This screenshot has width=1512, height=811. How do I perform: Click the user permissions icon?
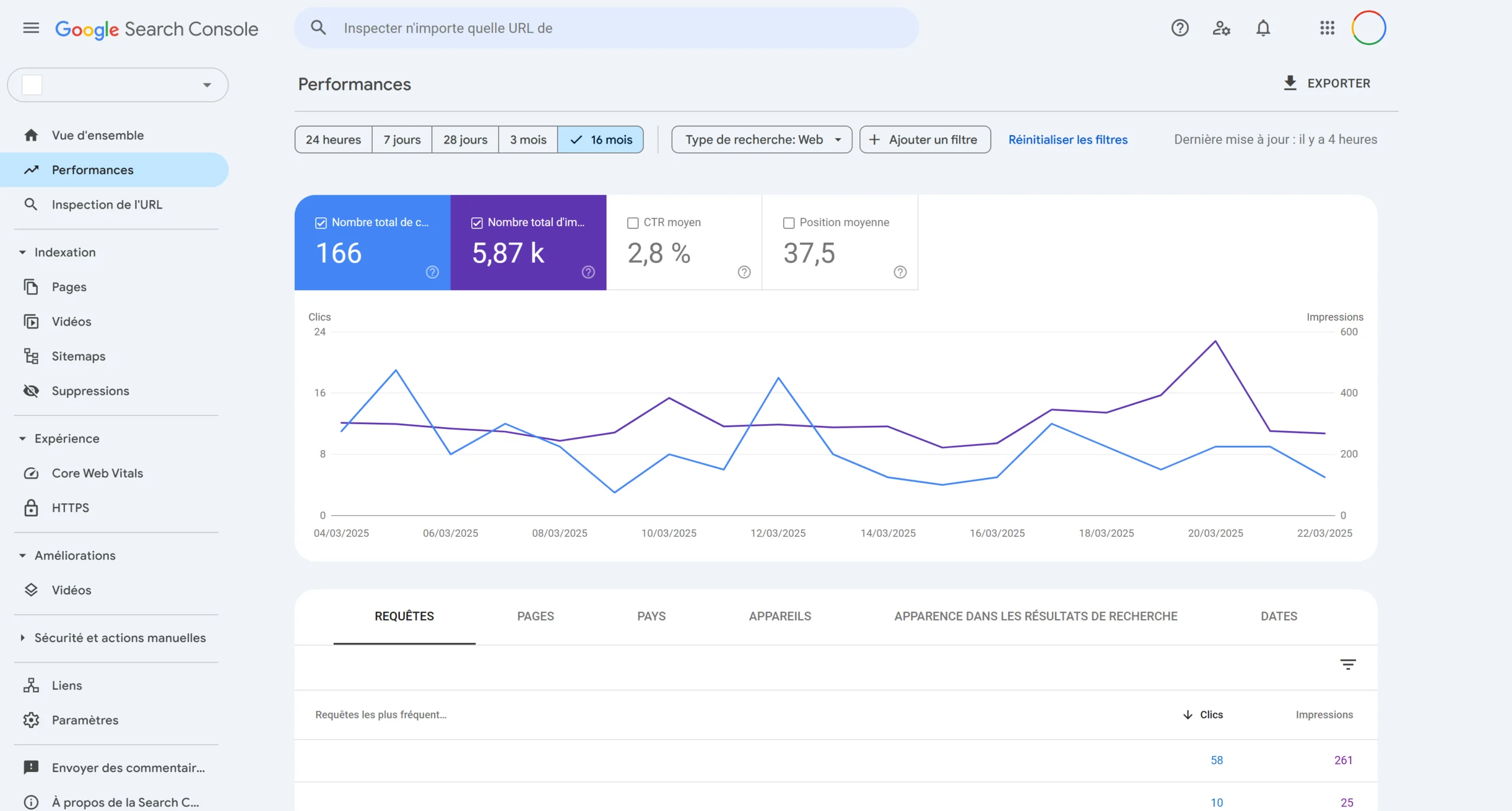[1221, 28]
